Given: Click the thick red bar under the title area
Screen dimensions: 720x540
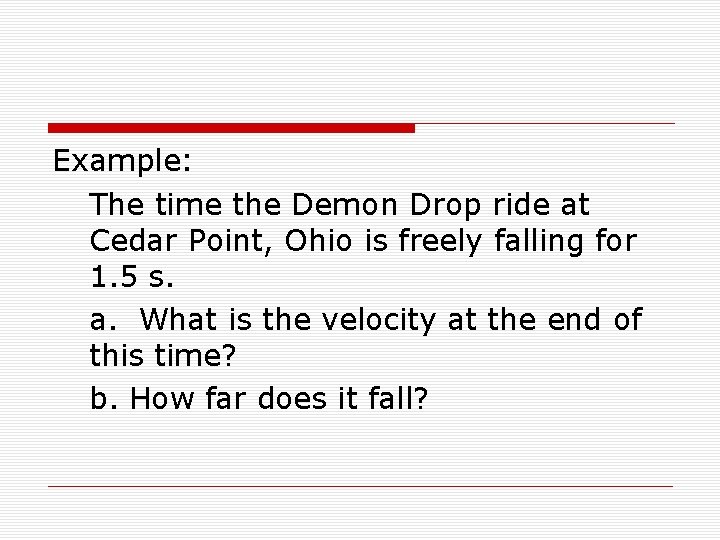Looking at the screenshot, I should (x=231, y=128).
